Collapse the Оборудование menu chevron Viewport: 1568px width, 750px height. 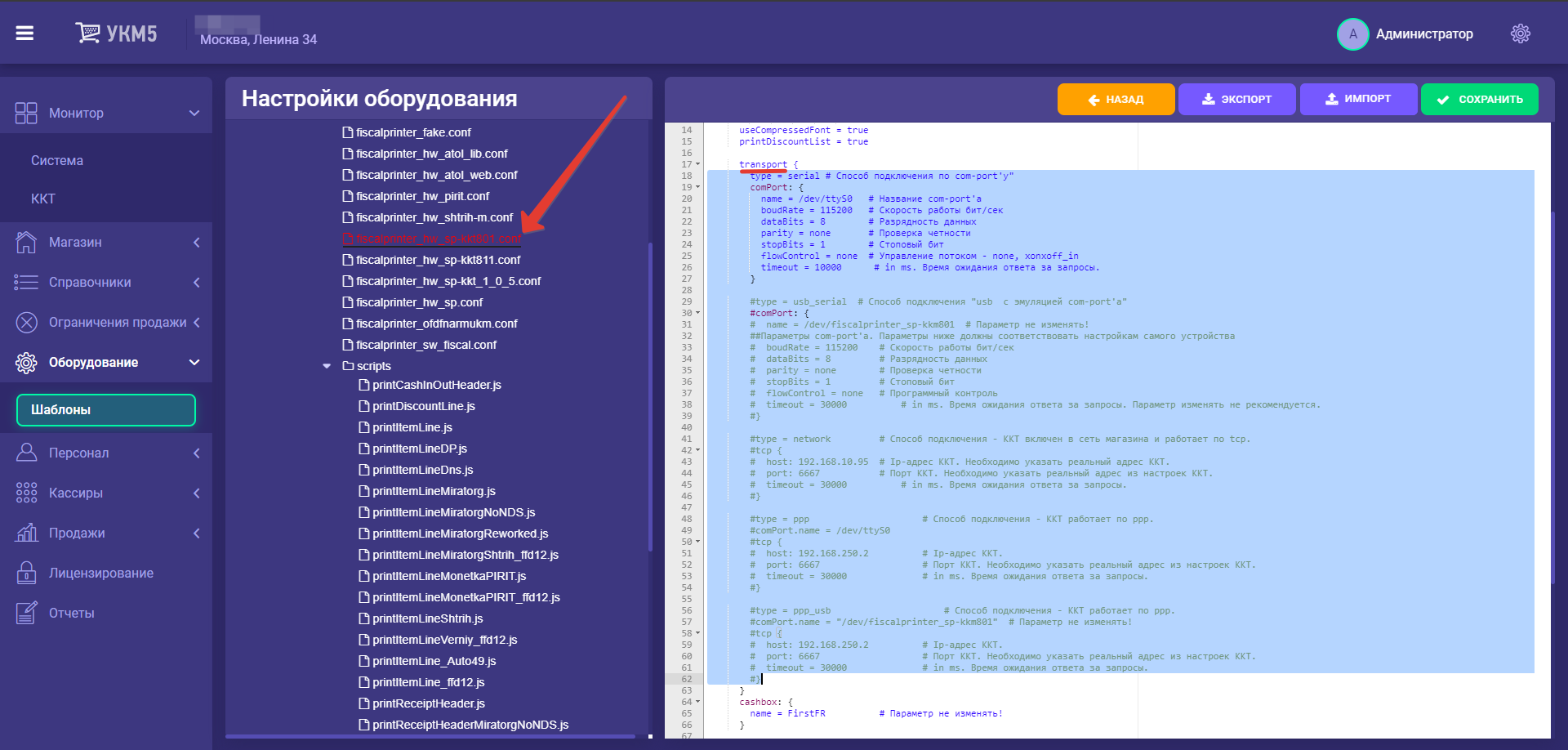[194, 362]
